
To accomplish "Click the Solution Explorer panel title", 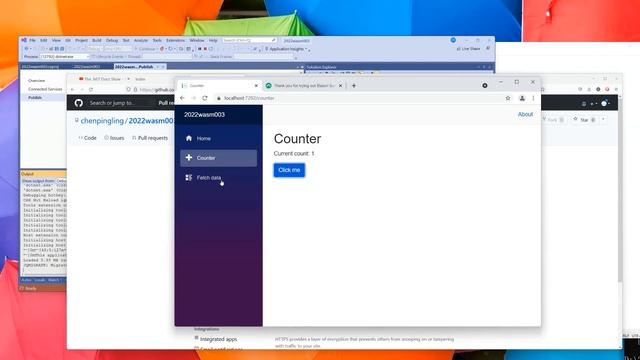I will (x=321, y=67).
